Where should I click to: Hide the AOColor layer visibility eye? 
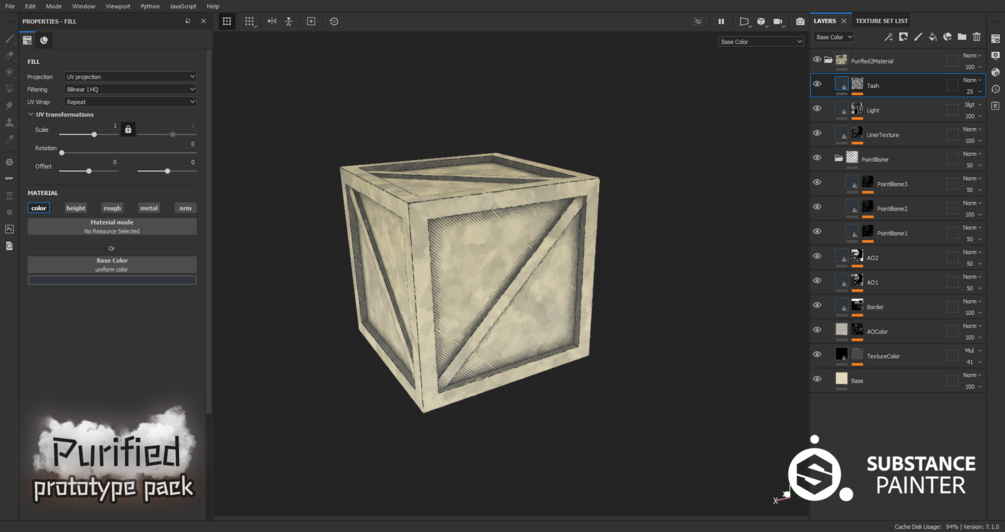click(x=817, y=330)
